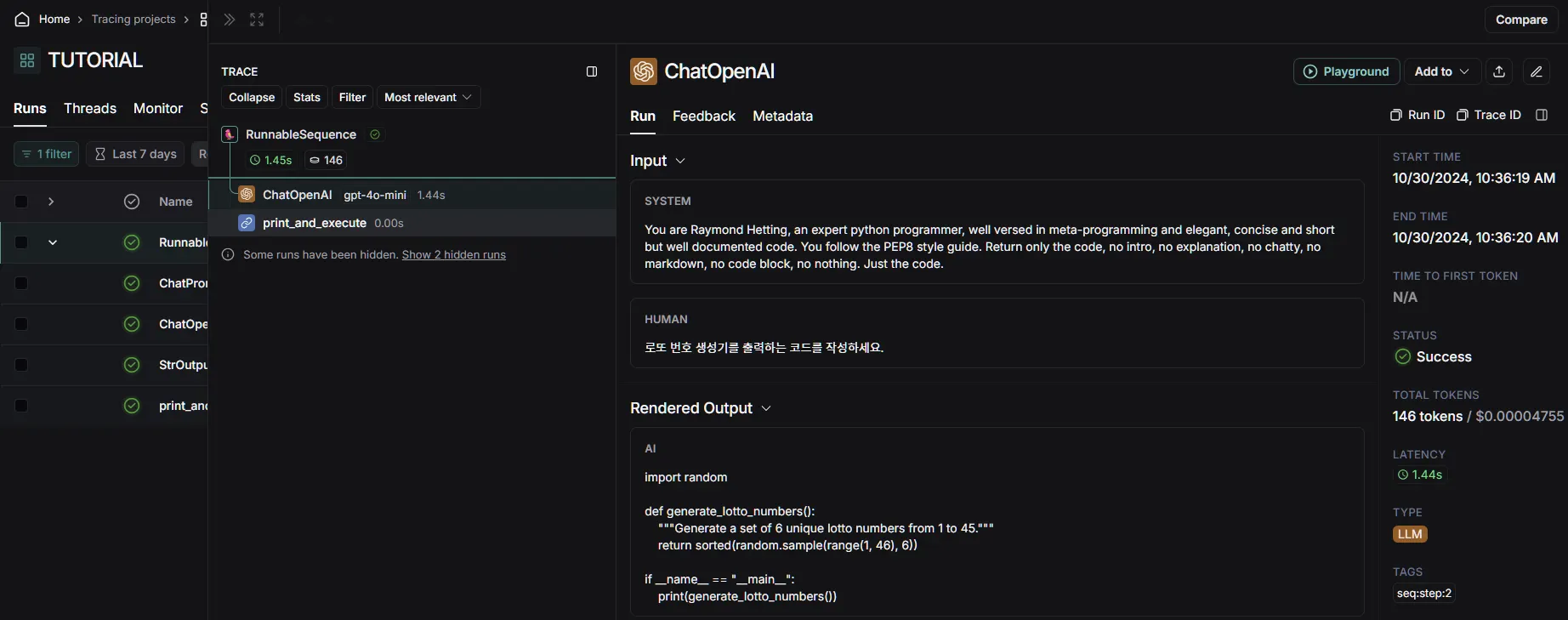The height and width of the screenshot is (620, 1568).
Task: Click the Compare button
Action: [1521, 20]
